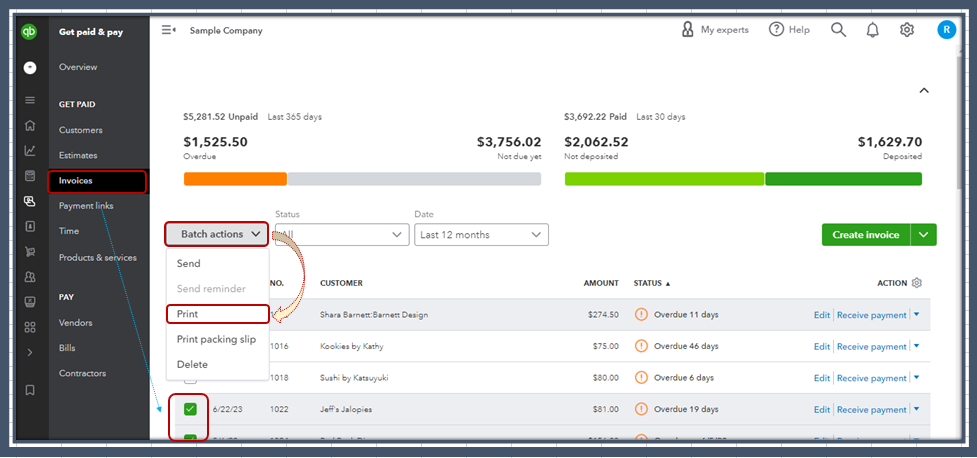Screen dimensions: 977x458
Task: Select the Get paid & pay rail icon
Action: click(x=29, y=201)
